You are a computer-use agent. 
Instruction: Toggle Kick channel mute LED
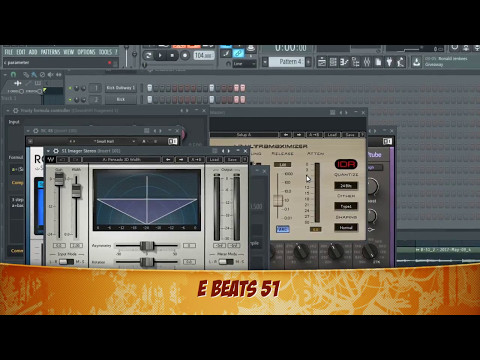click(x=70, y=99)
